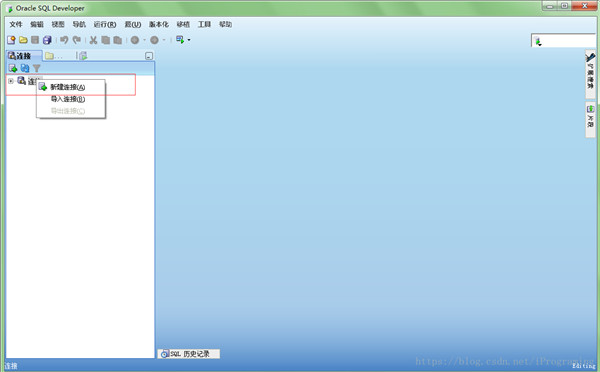Expand the 连接 tree node

tap(11, 81)
